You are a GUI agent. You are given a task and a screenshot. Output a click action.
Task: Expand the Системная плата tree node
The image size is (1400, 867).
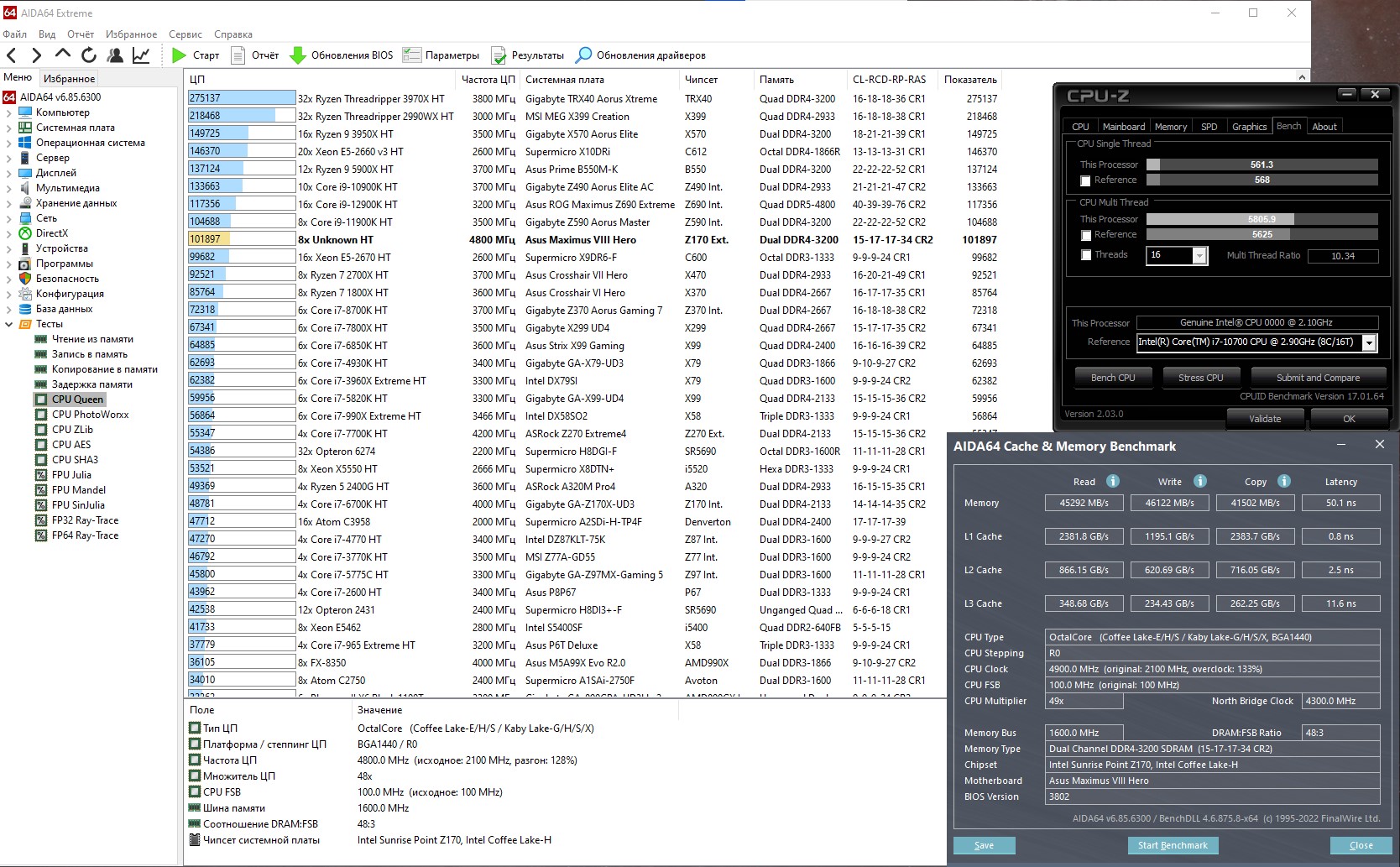click(x=8, y=128)
